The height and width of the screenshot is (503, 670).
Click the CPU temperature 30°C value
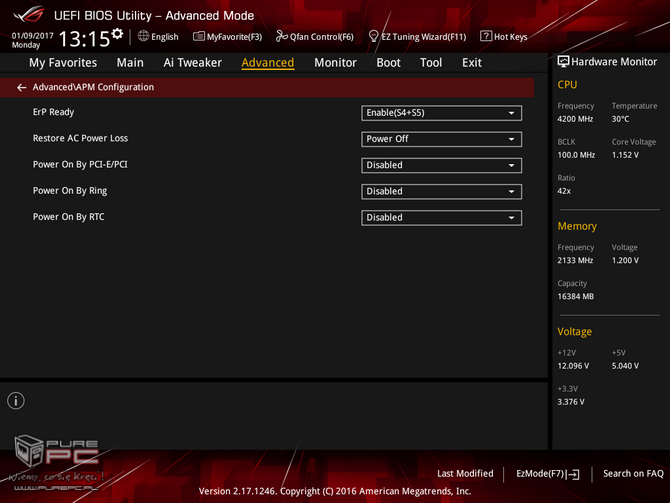[620, 119]
